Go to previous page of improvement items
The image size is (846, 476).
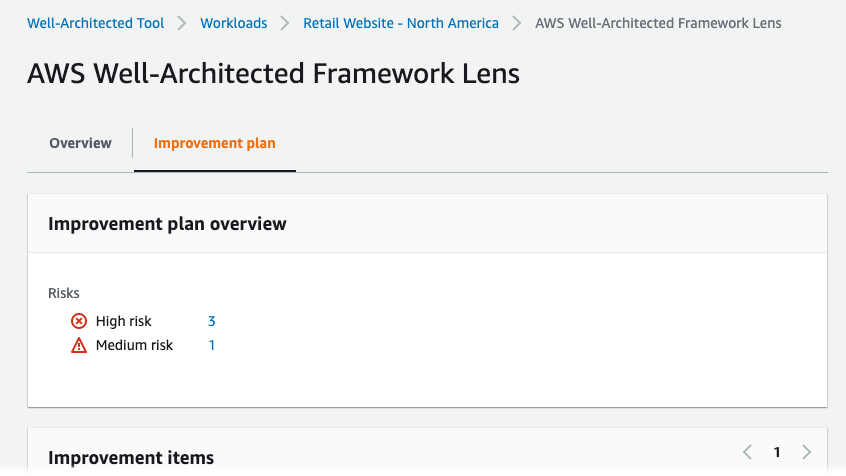(746, 452)
